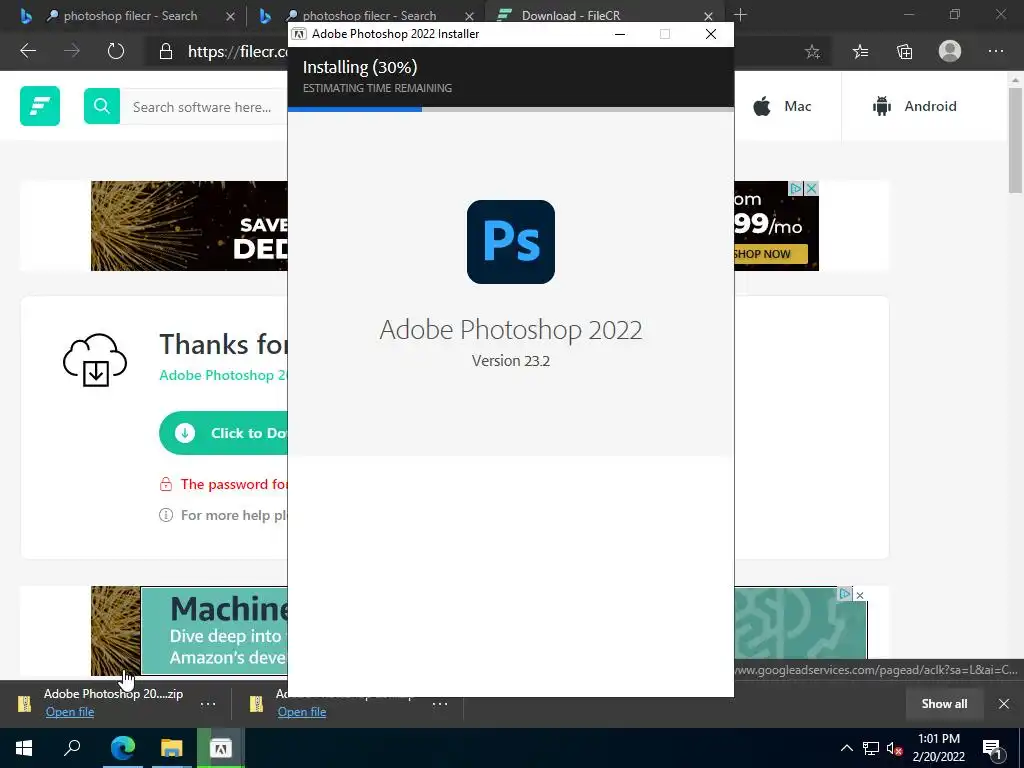
Task: Click the Edge page vertical scrollbar
Action: [1014, 140]
